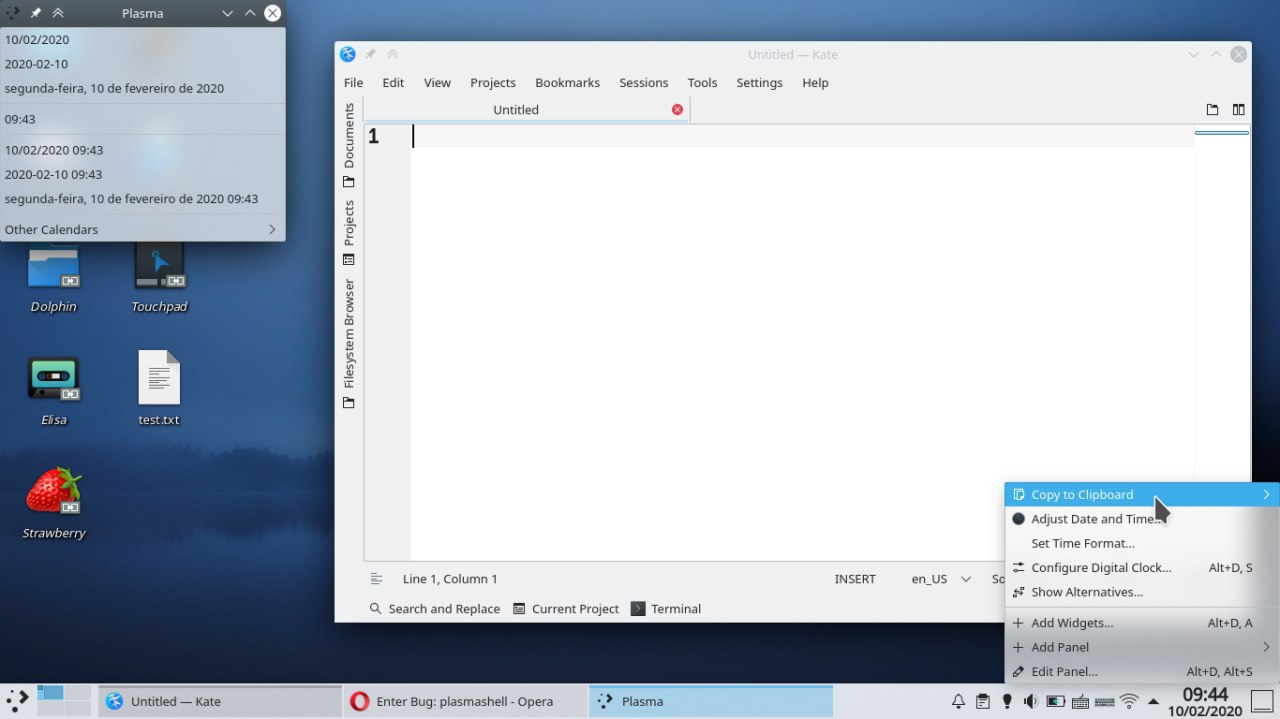Open the application launcher in the panel
Screen dimensions: 1280x719
[x=17, y=701]
